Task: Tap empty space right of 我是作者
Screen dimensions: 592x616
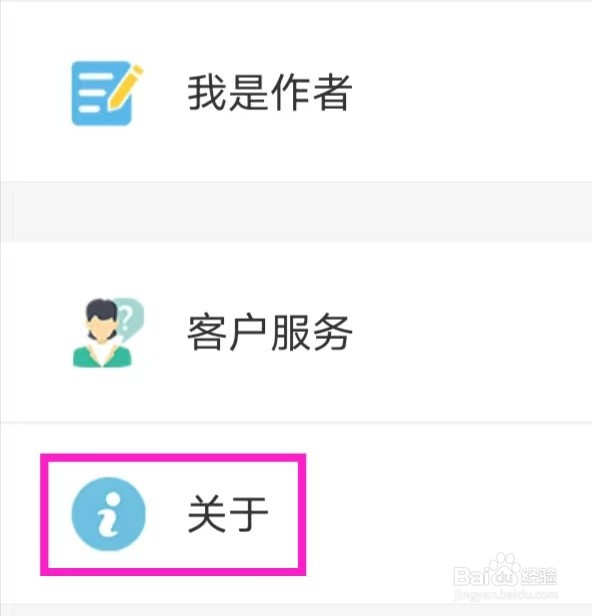Action: 471,93
